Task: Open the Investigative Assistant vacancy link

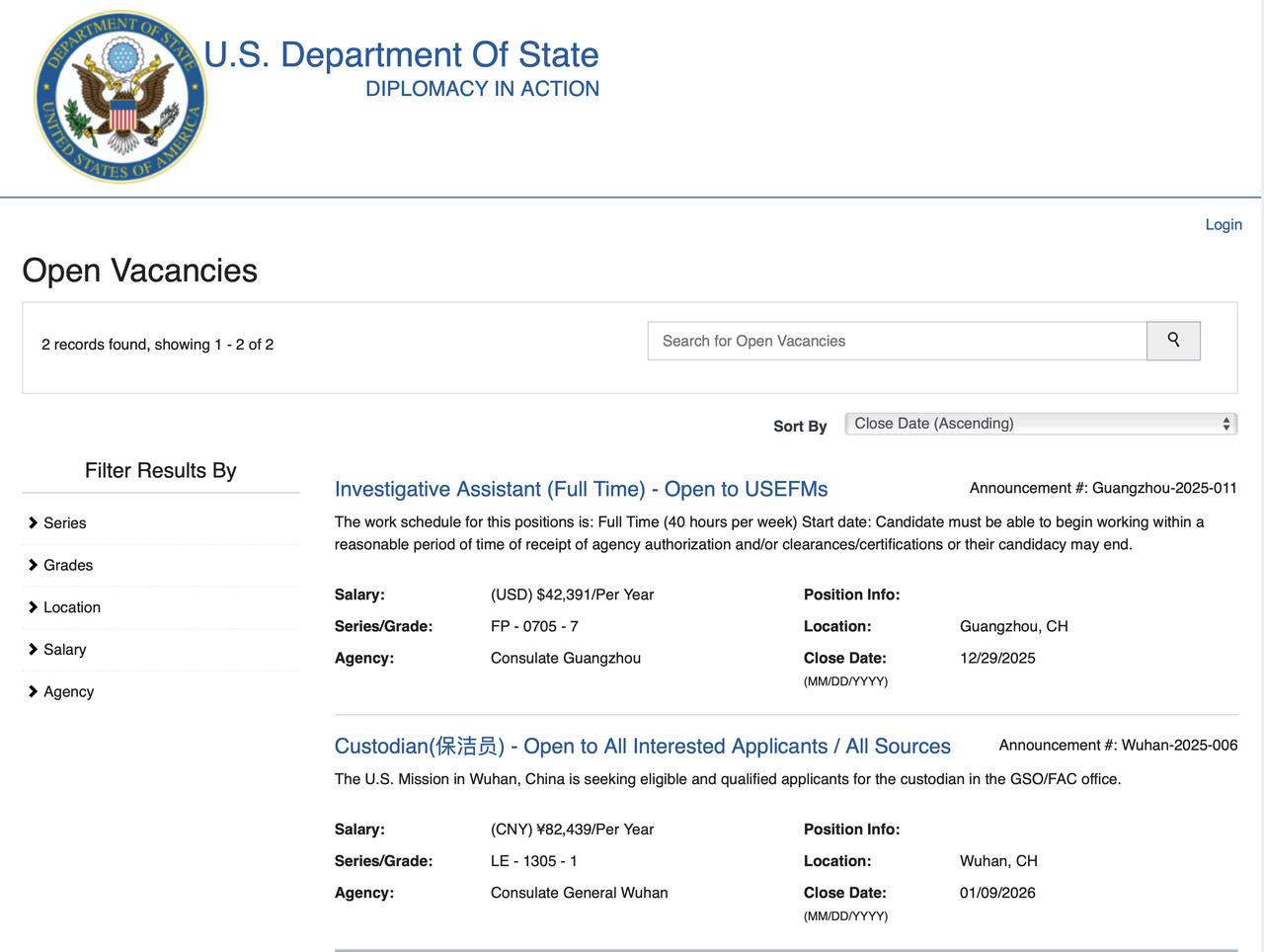Action: click(x=581, y=489)
